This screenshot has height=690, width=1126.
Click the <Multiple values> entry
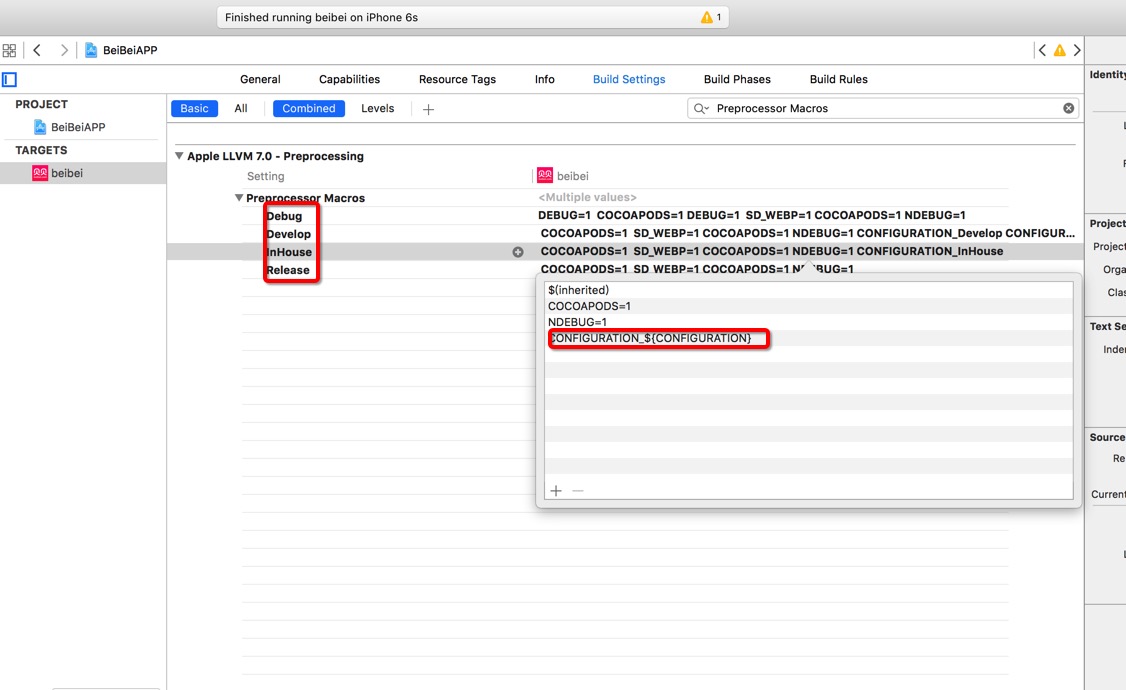pyautogui.click(x=587, y=197)
